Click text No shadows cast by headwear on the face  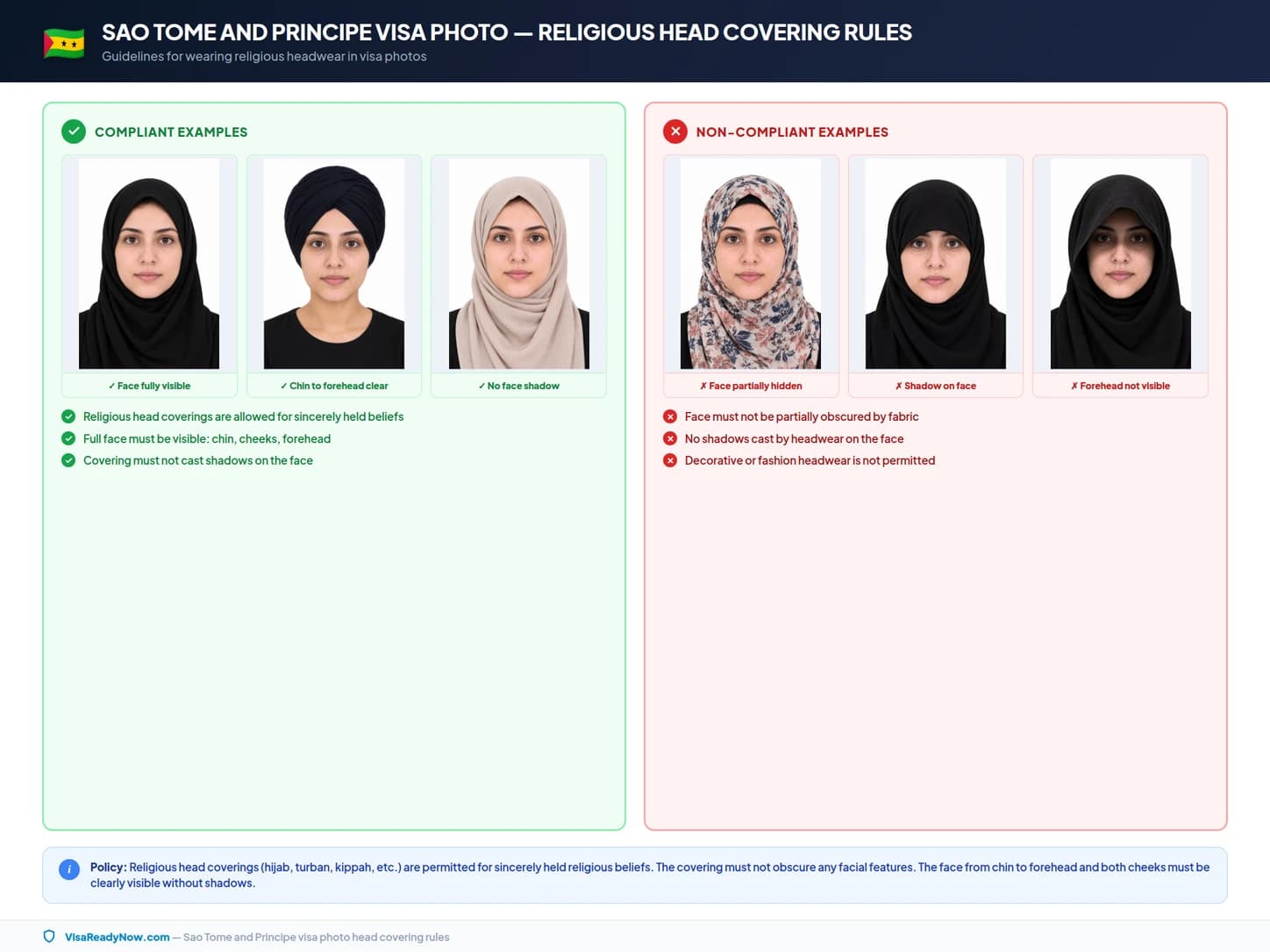pyautogui.click(x=794, y=438)
